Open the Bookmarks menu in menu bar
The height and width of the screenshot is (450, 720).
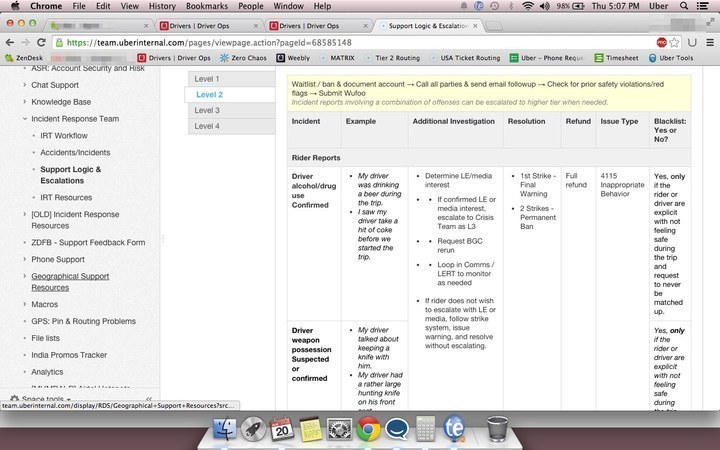click(x=208, y=6)
